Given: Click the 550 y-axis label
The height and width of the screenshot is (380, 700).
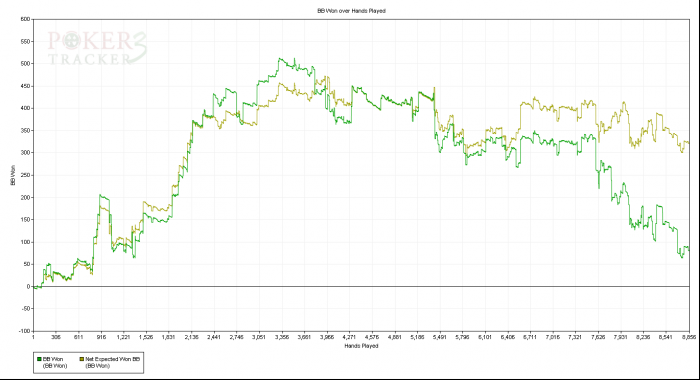Looking at the screenshot, I should click(25, 42).
